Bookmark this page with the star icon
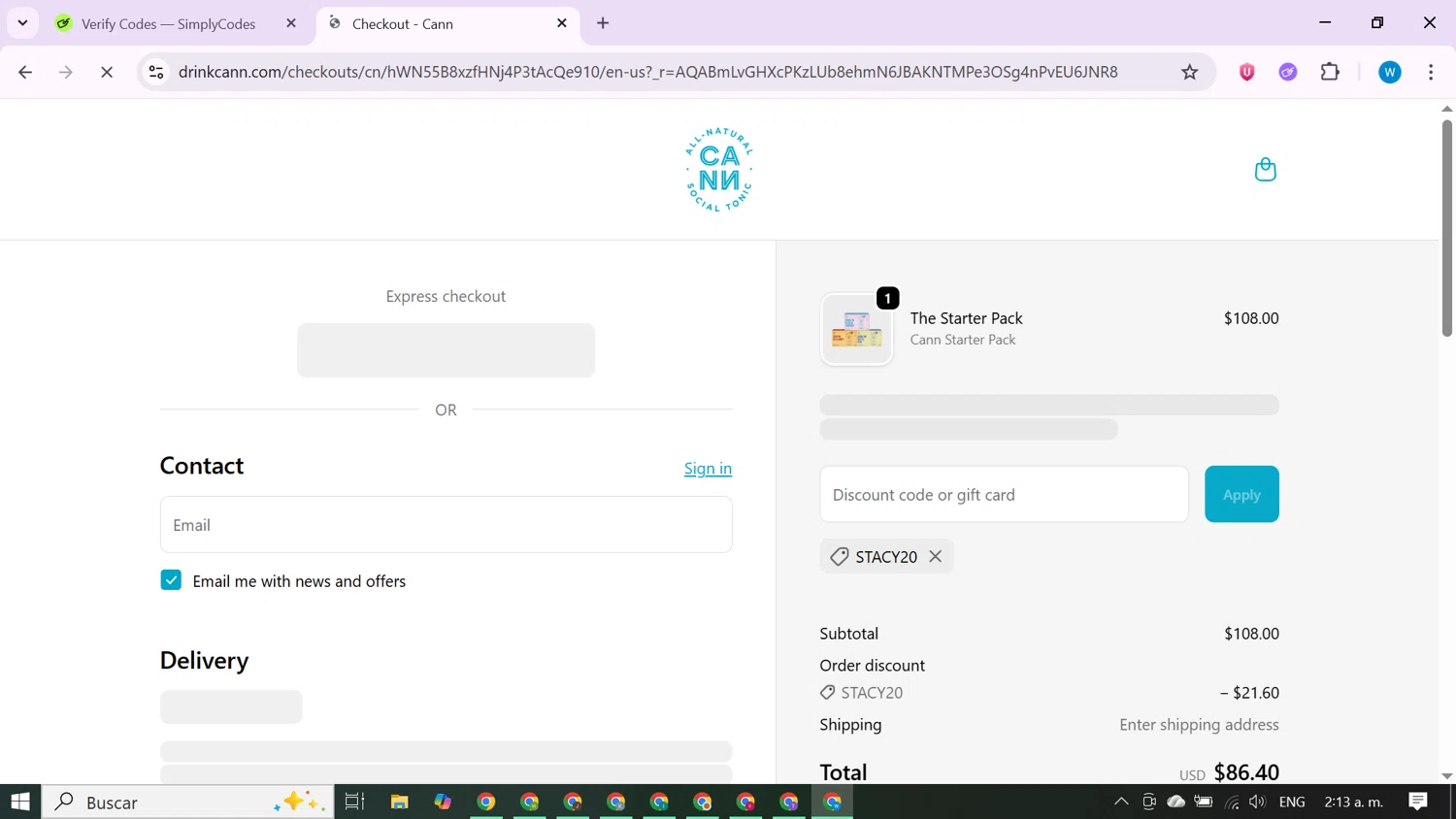The image size is (1456, 819). pos(1189,72)
